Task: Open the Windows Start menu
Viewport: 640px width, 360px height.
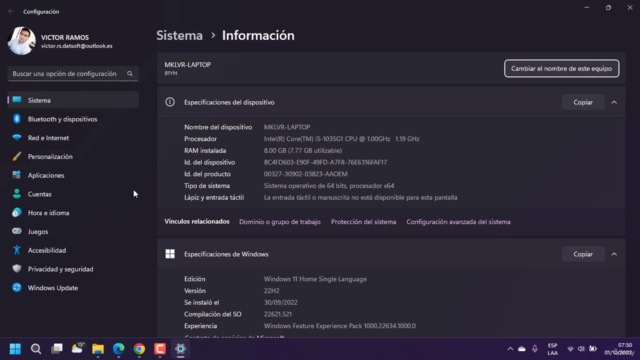Action: [15, 349]
